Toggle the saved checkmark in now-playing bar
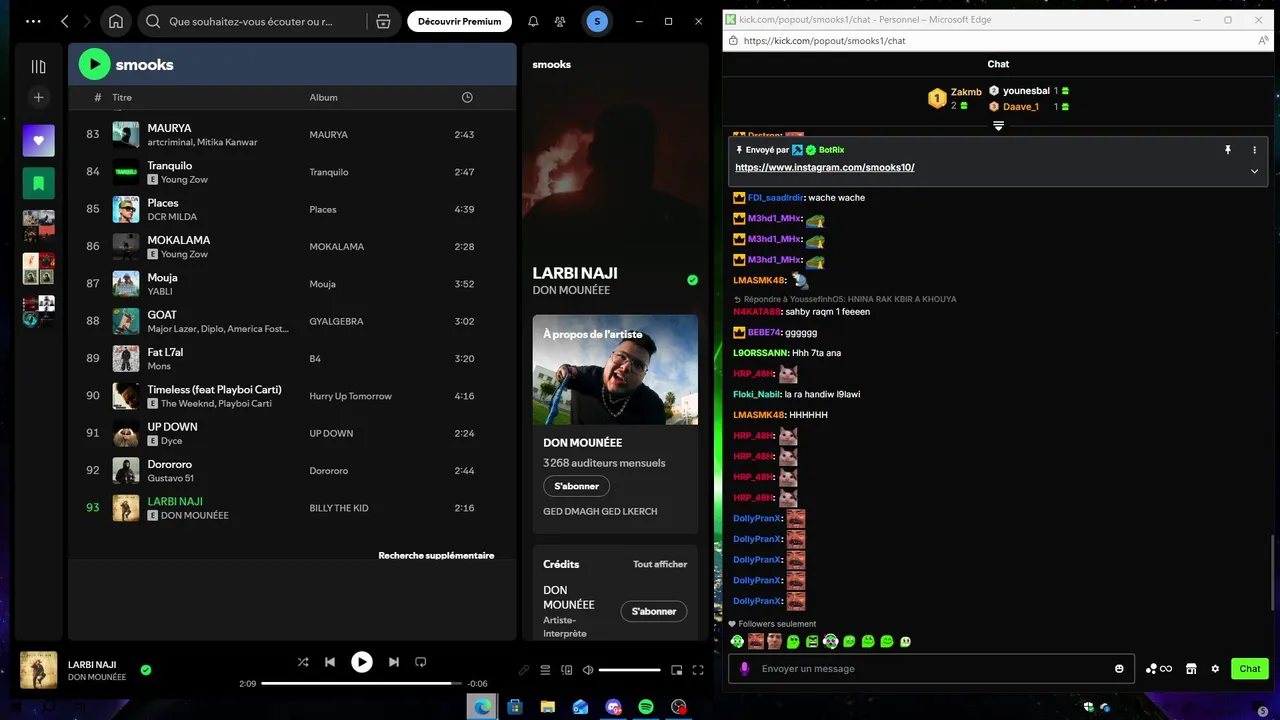 [x=146, y=670]
